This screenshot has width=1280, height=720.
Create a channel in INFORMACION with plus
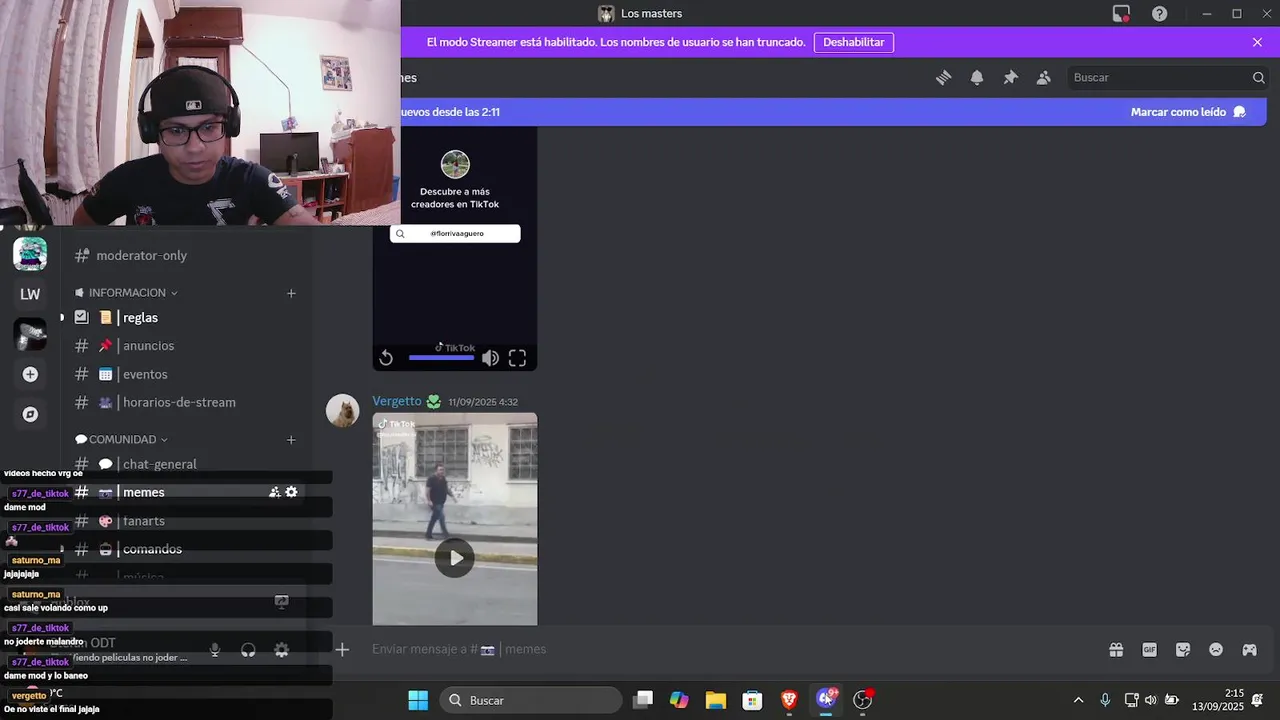(291, 293)
